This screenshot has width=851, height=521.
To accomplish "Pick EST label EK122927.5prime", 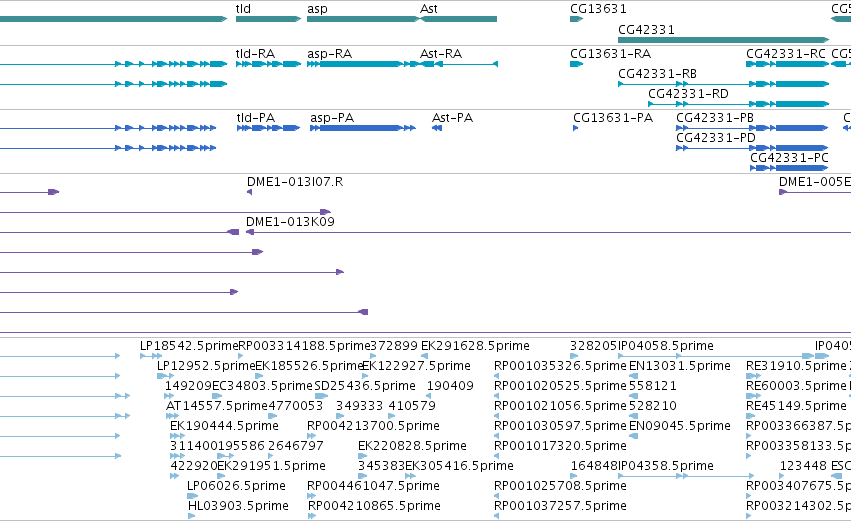I will click(x=416, y=366).
